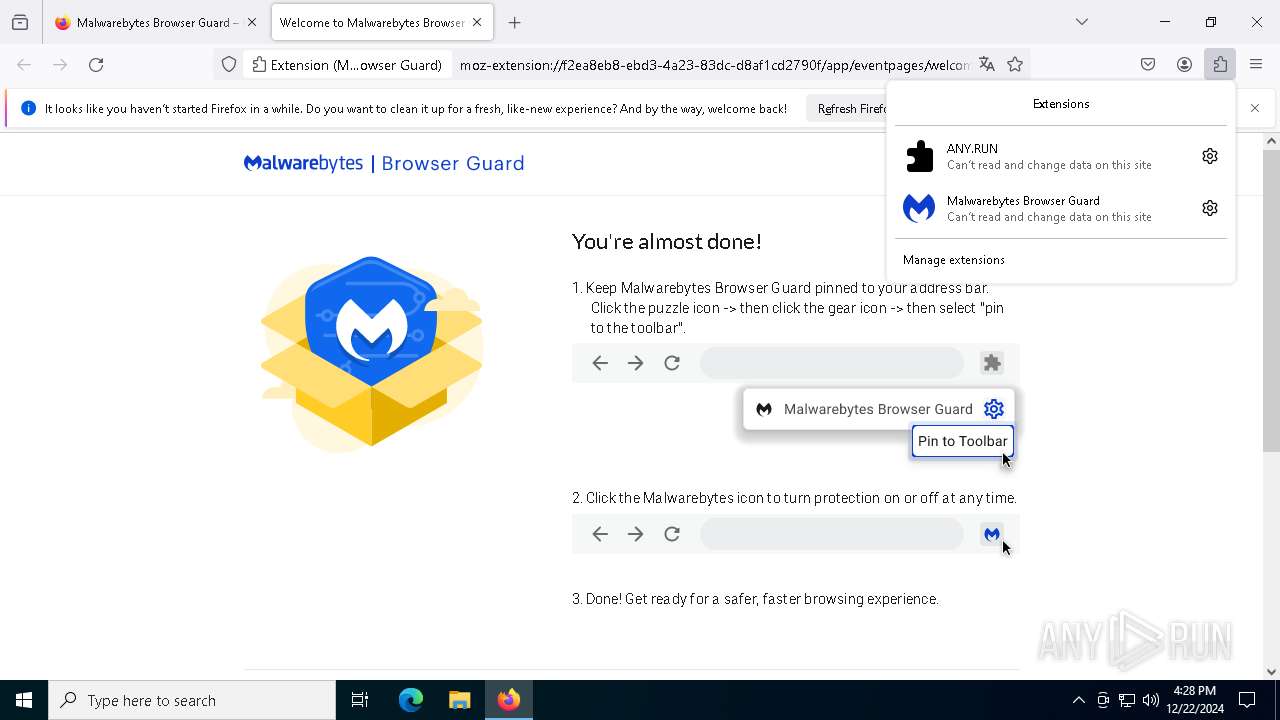This screenshot has width=1280, height=720.
Task: Click the Type here to search box
Action: pos(192,700)
